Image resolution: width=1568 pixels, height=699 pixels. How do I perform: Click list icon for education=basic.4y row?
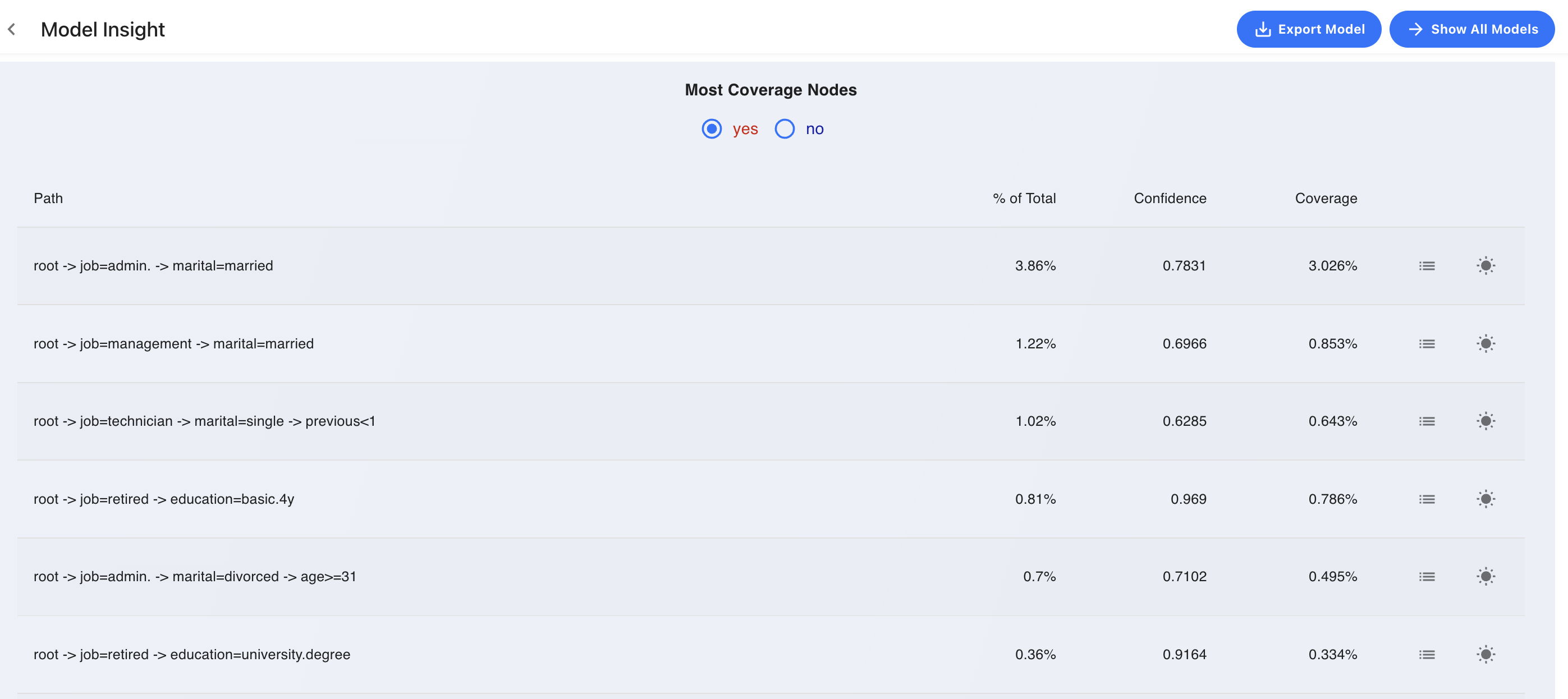click(1427, 499)
